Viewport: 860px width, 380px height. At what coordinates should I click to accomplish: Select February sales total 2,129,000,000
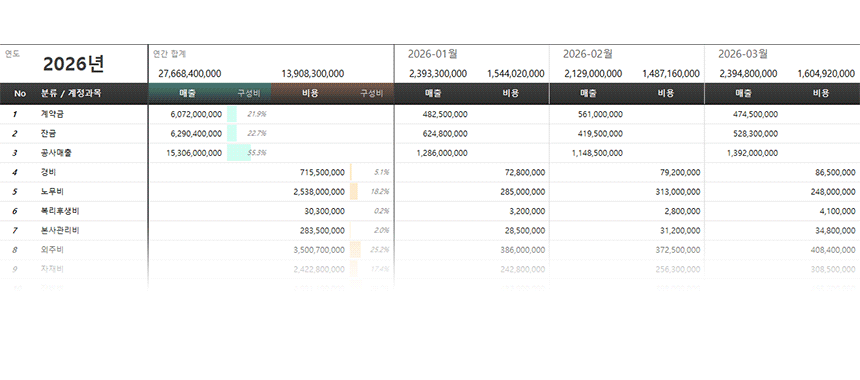tap(593, 73)
